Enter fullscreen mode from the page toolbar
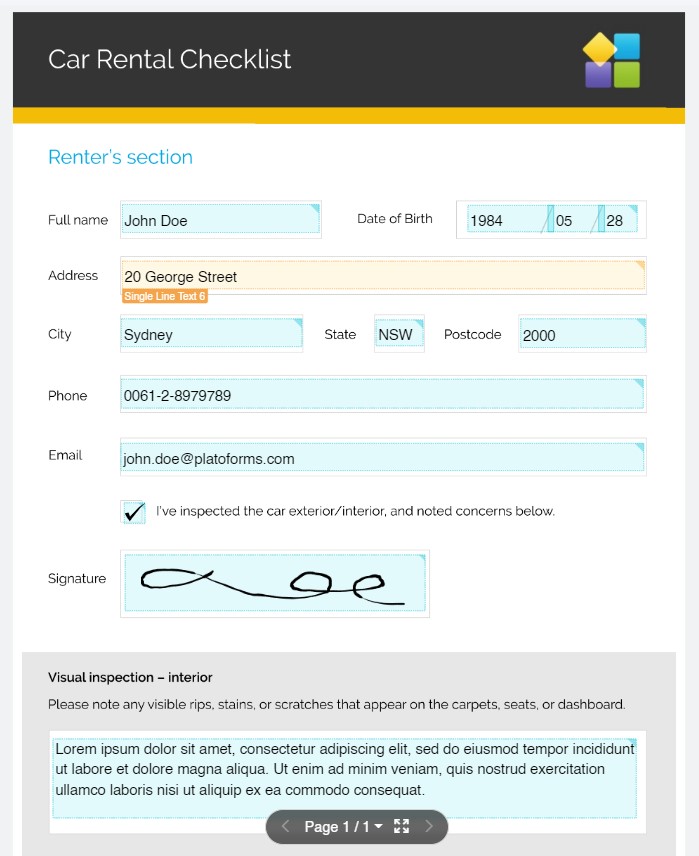This screenshot has height=856, width=699. (x=402, y=826)
